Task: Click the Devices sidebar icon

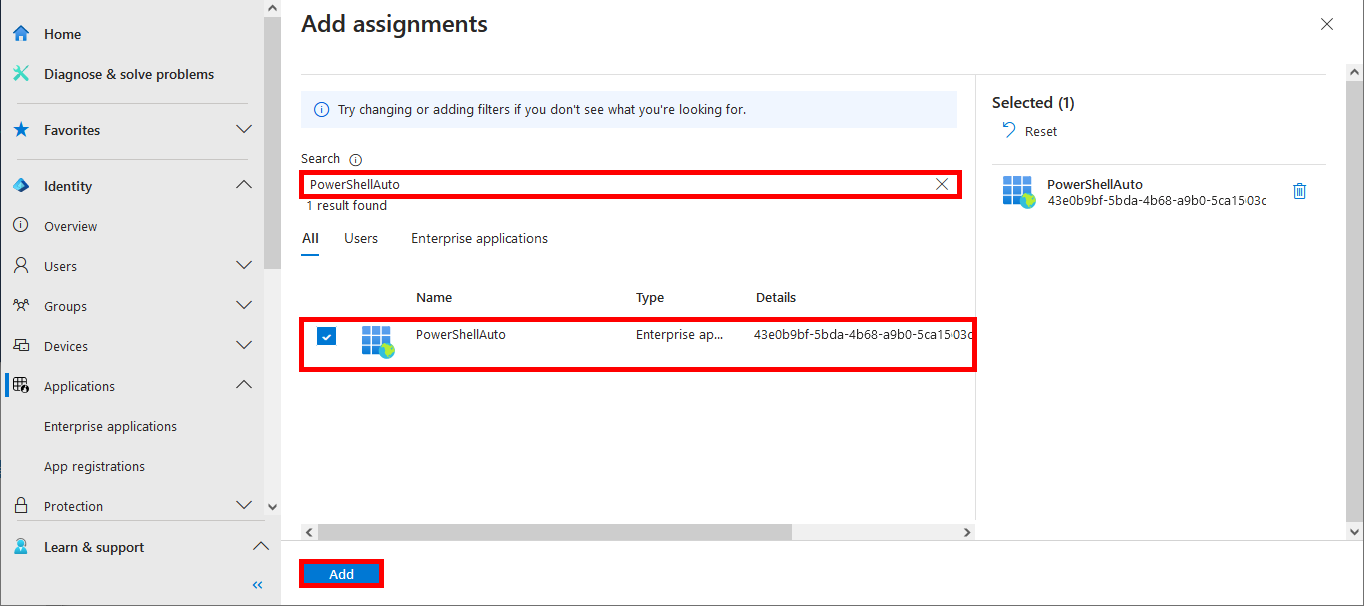Action: coord(20,345)
